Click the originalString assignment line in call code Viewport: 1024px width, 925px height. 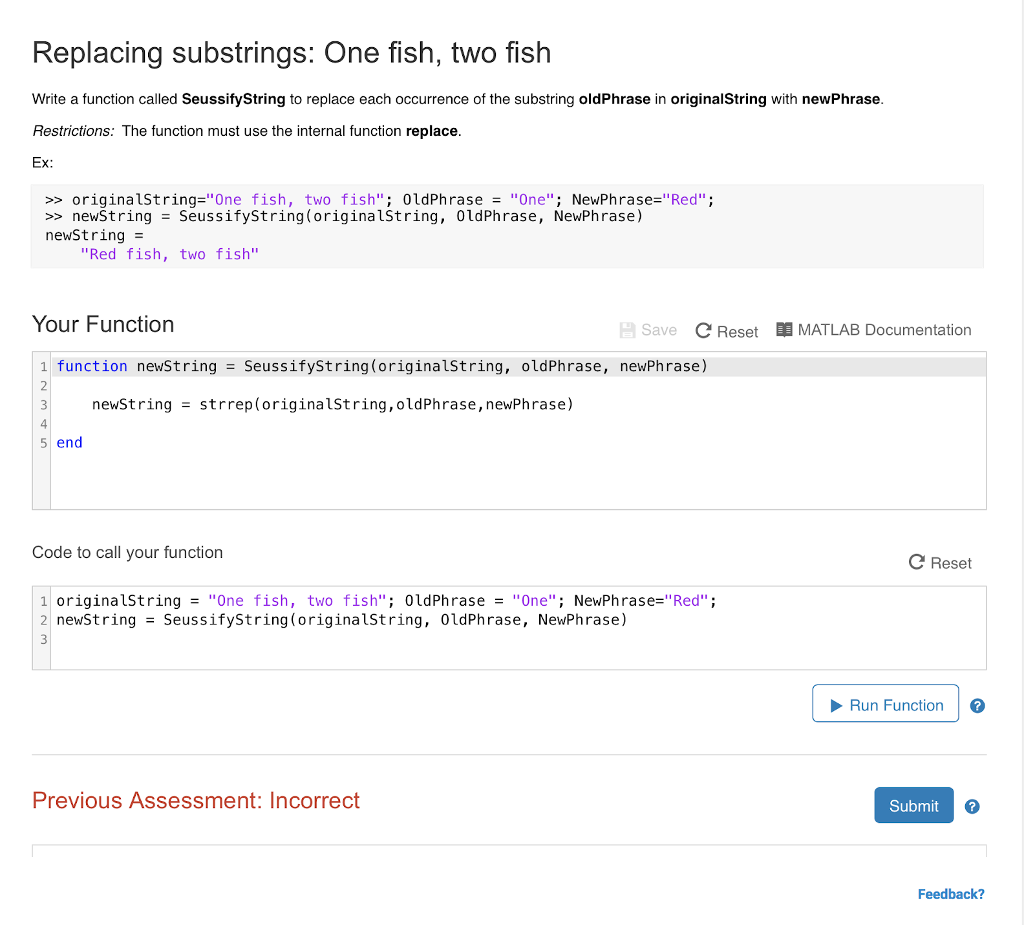(386, 601)
